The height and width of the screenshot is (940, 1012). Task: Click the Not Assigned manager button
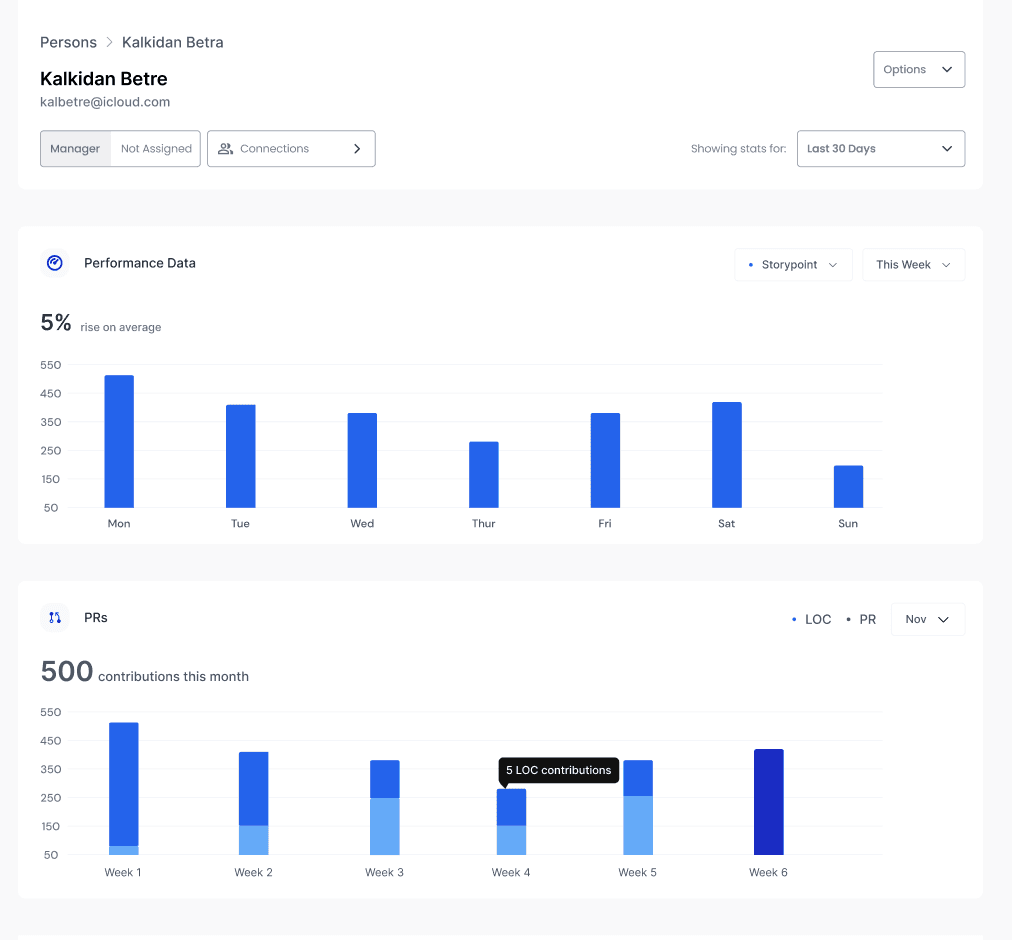tap(156, 149)
